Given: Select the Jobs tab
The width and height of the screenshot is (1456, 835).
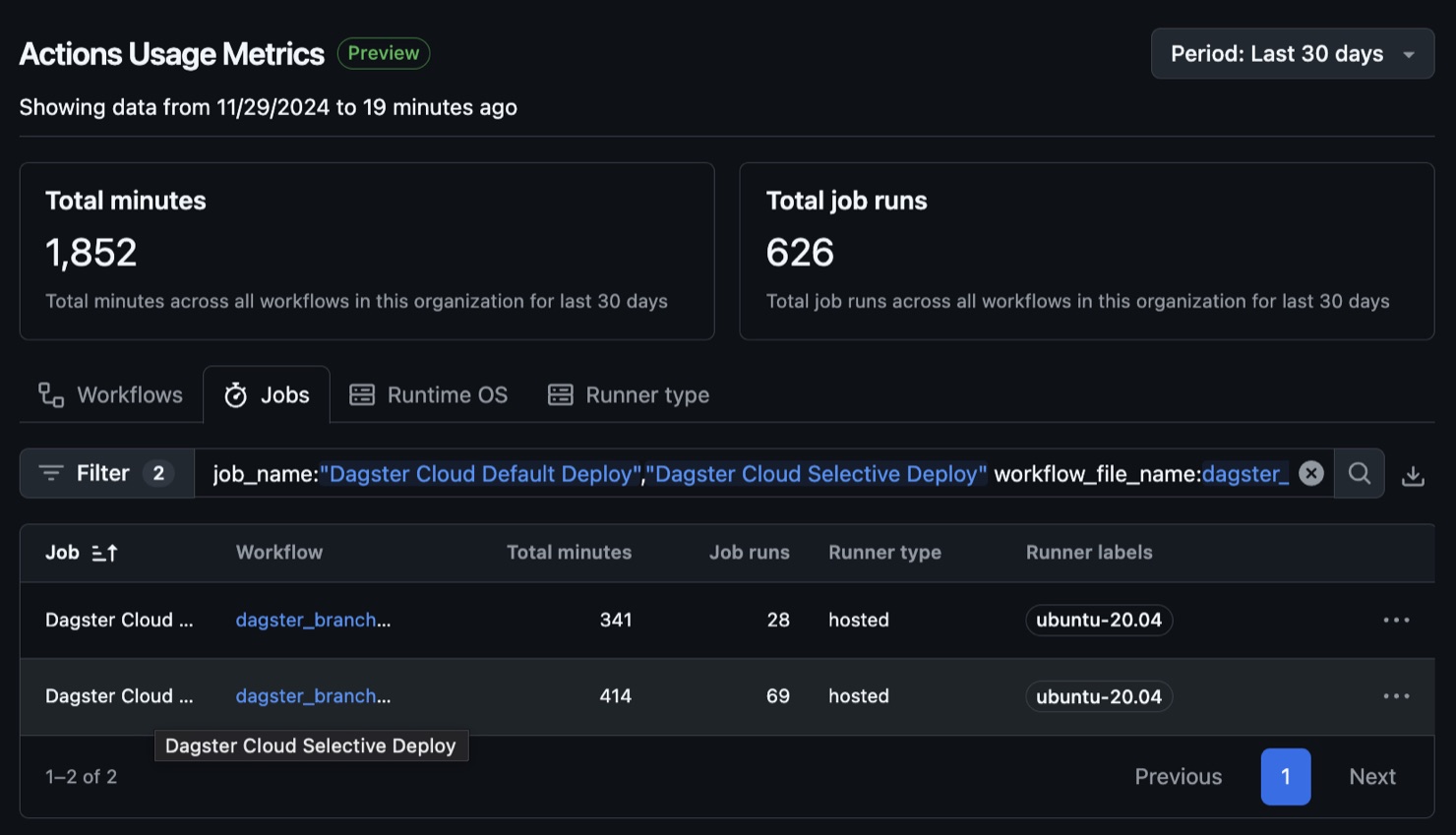Looking at the screenshot, I should point(267,395).
